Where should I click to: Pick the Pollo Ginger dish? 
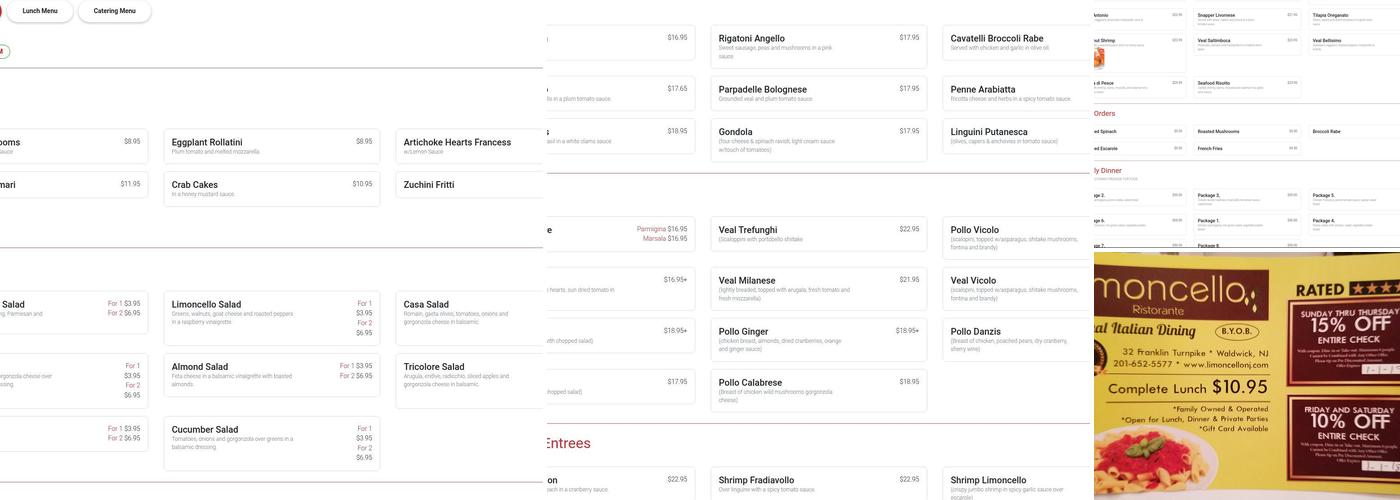pos(818,339)
